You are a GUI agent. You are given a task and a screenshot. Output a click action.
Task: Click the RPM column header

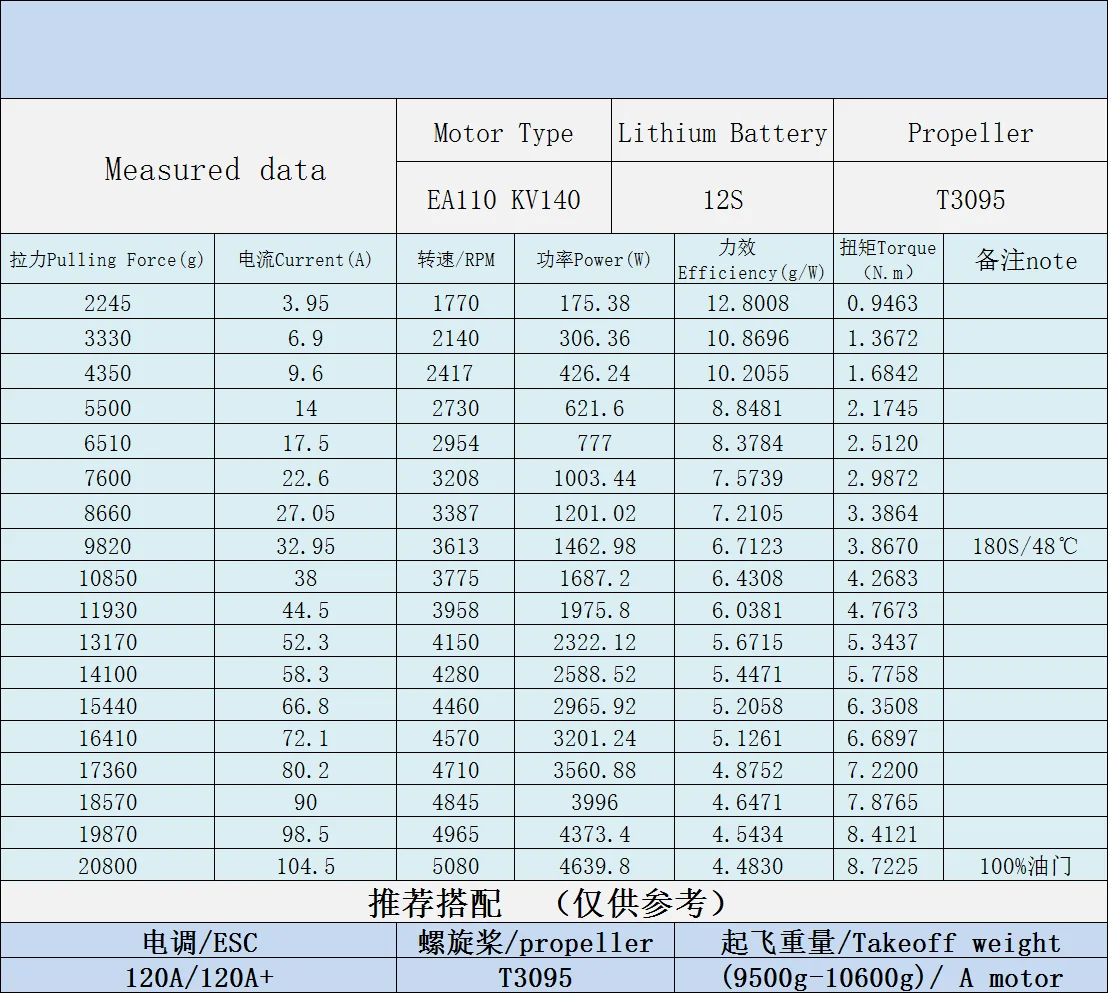tap(456, 259)
